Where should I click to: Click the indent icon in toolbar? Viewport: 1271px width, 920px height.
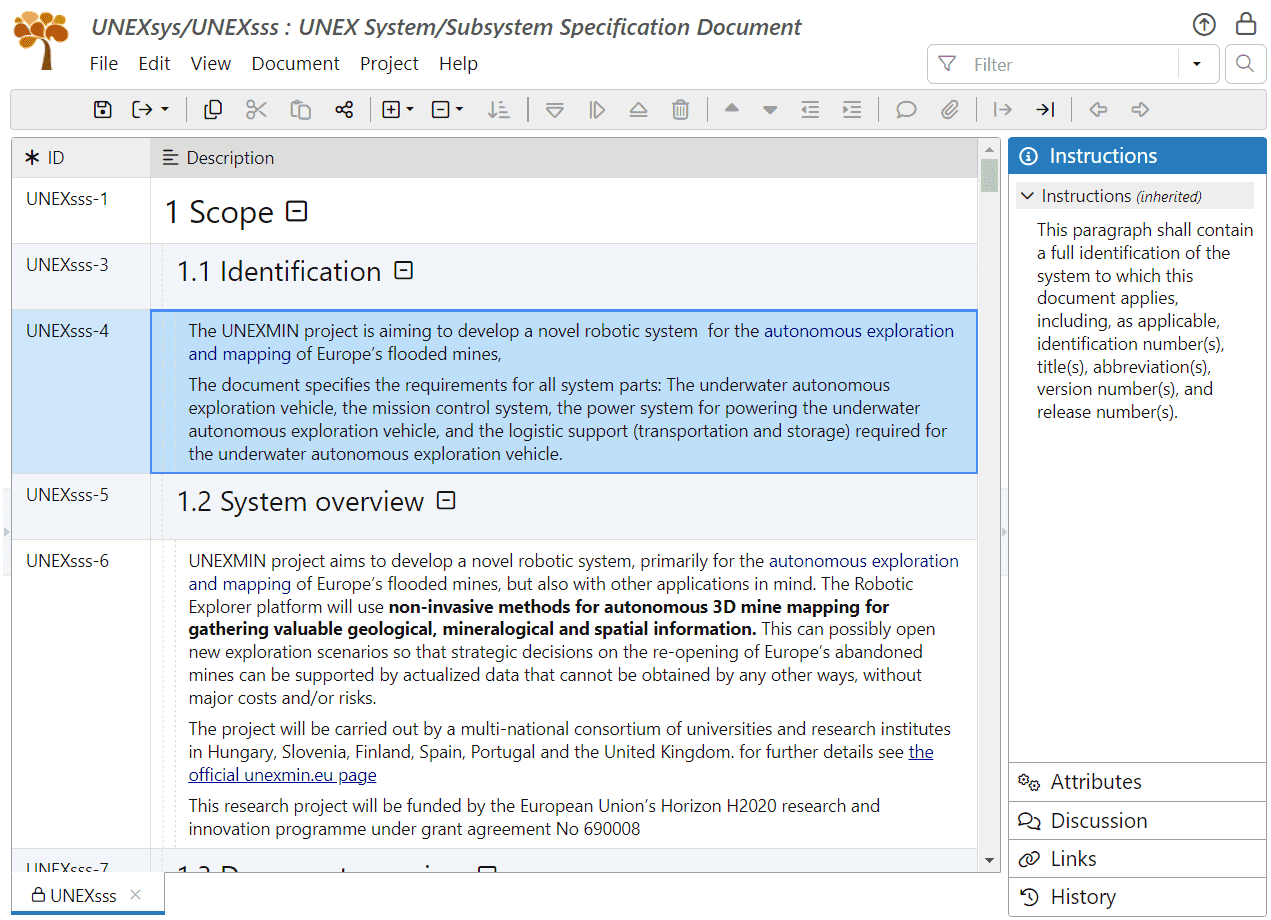(852, 110)
